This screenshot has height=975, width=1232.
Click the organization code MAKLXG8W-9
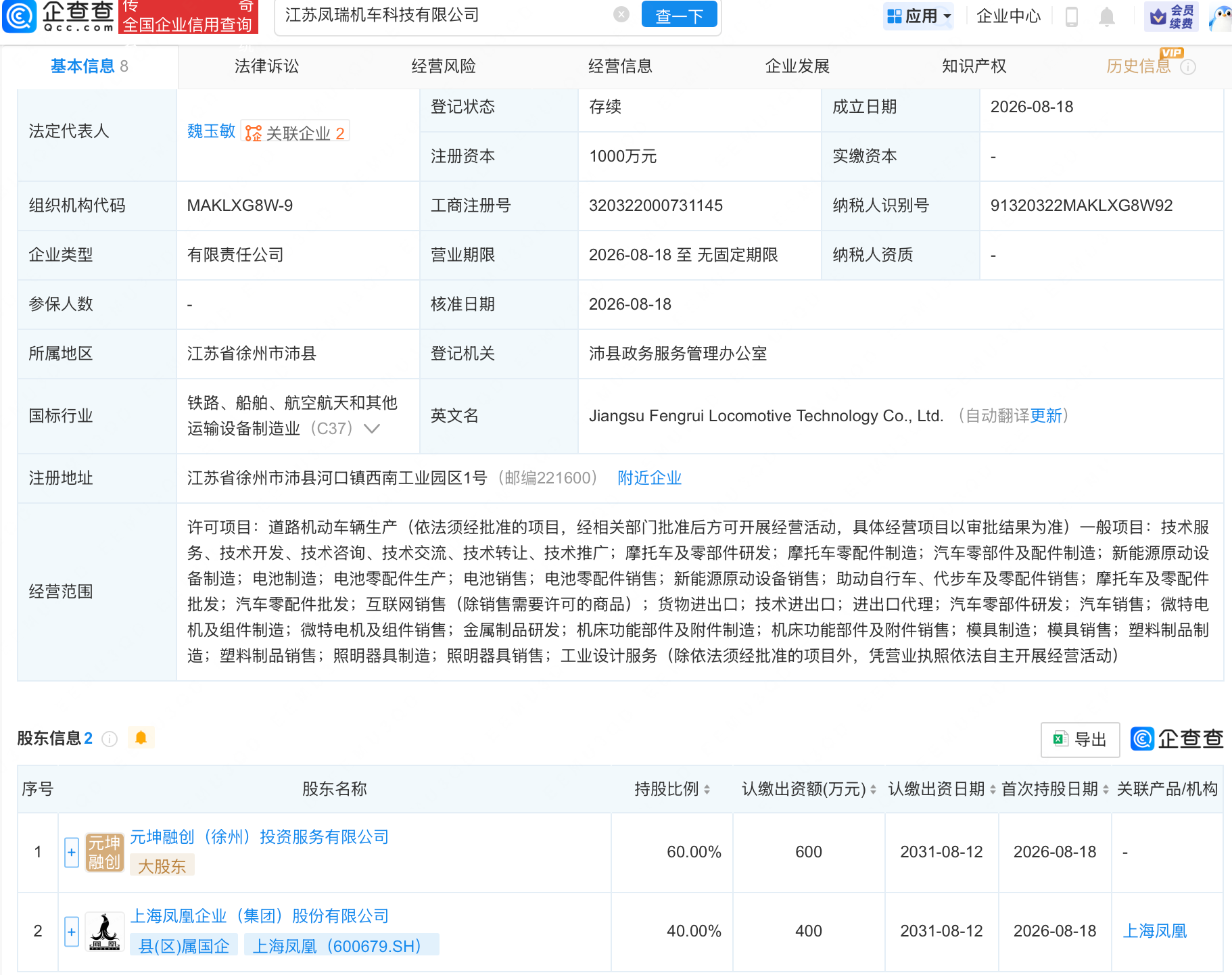(x=240, y=206)
